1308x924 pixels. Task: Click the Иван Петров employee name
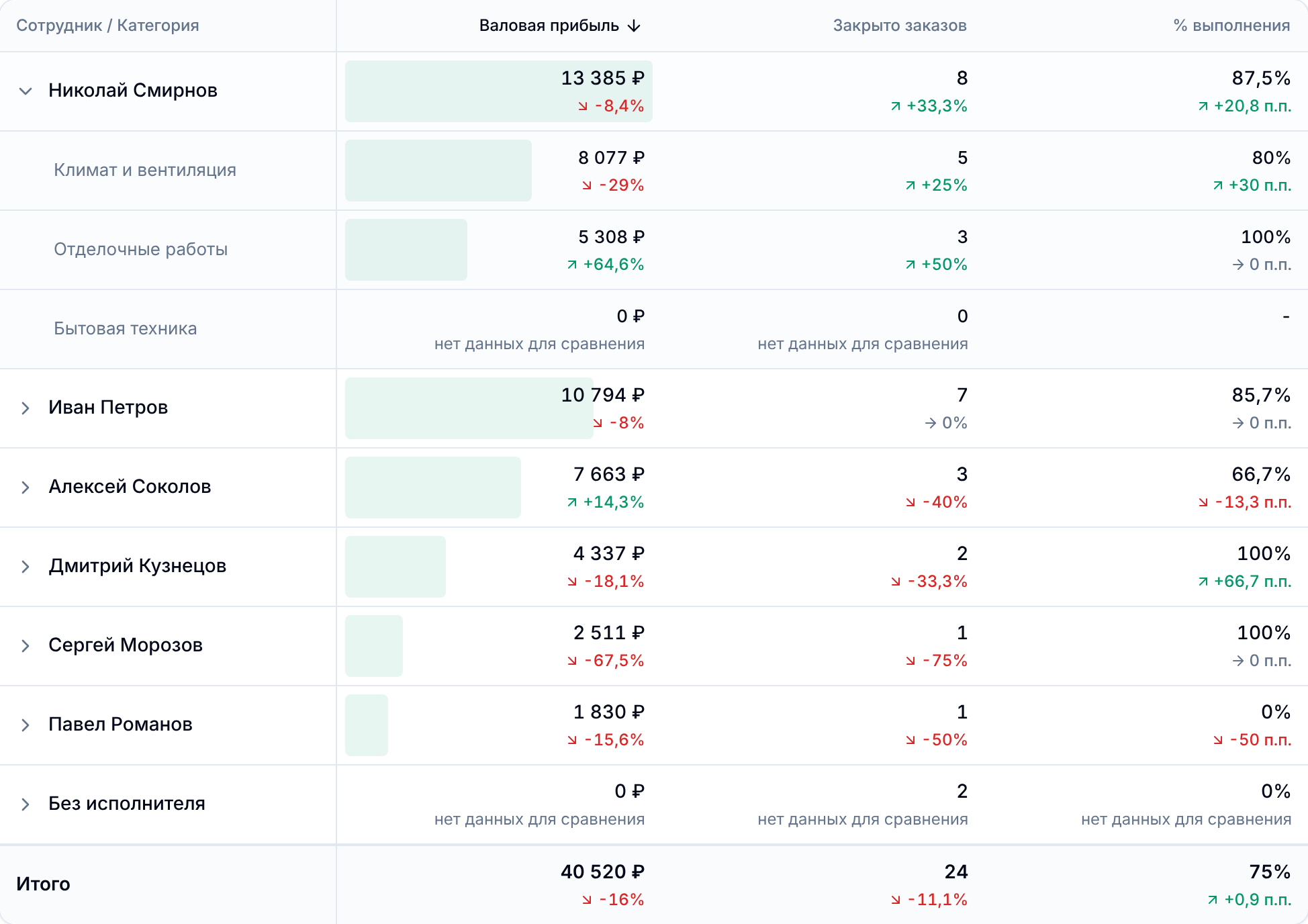[108, 408]
